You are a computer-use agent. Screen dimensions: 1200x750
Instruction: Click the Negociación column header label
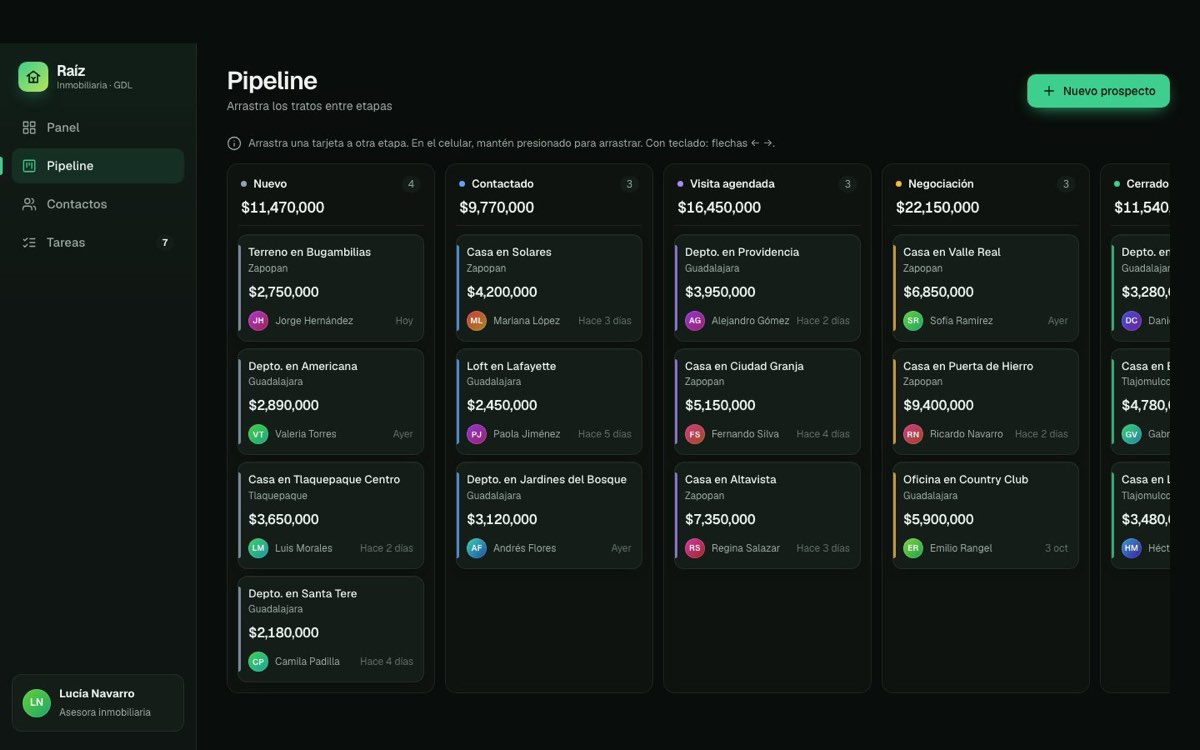(941, 184)
